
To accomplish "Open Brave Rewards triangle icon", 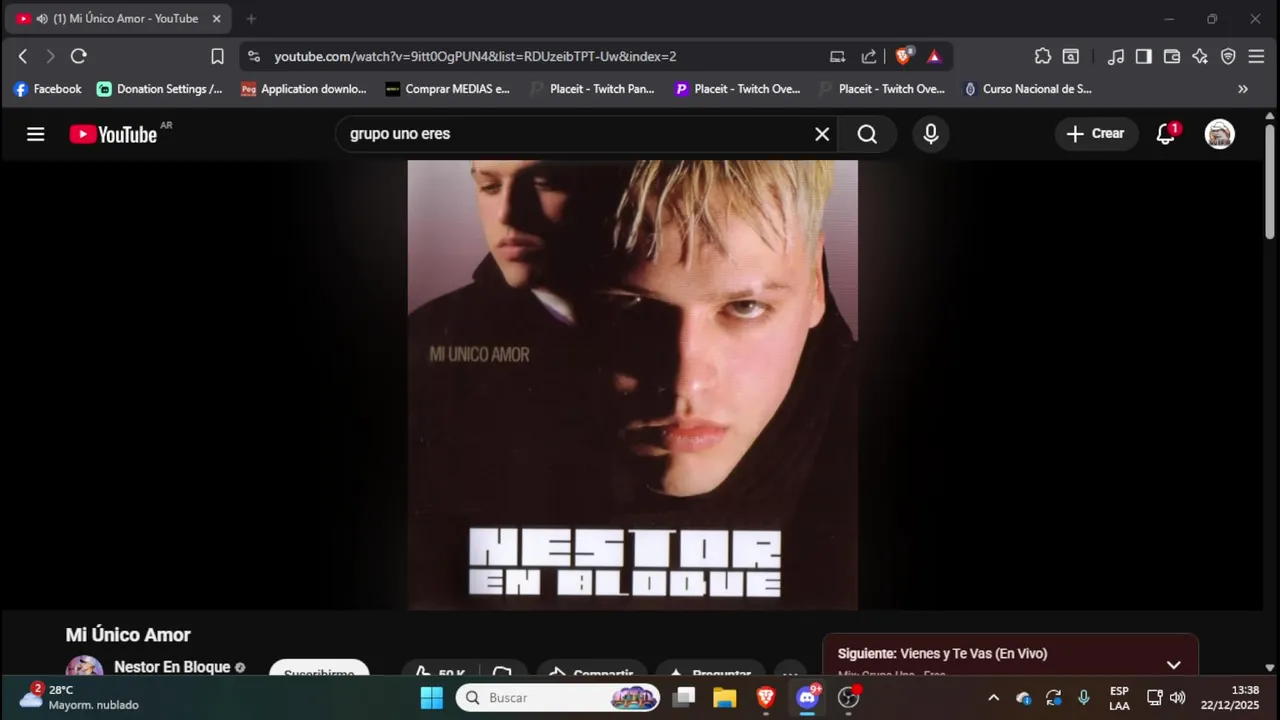I will pyautogui.click(x=934, y=57).
